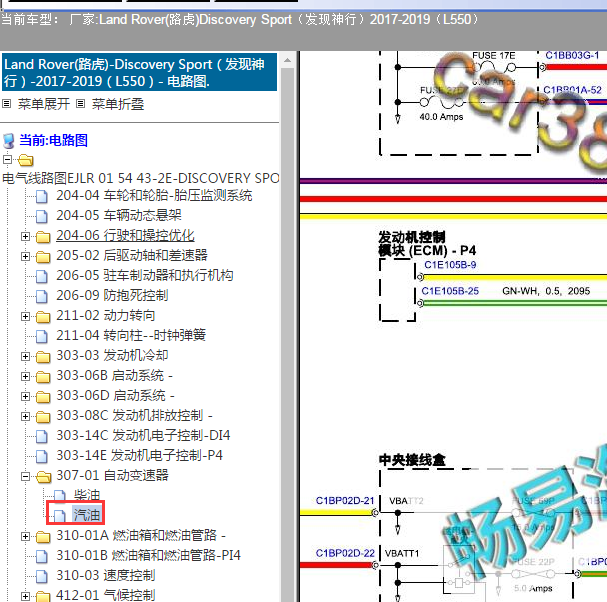Expand the 303-08C 发动机排放控制 folder
Viewport: 607px width, 602px height.
tap(25, 416)
